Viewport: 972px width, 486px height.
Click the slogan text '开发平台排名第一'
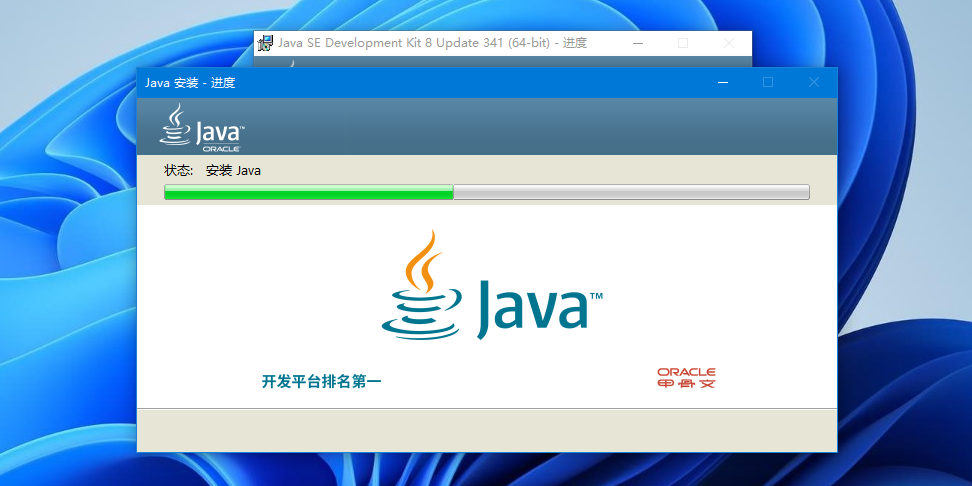(x=321, y=382)
